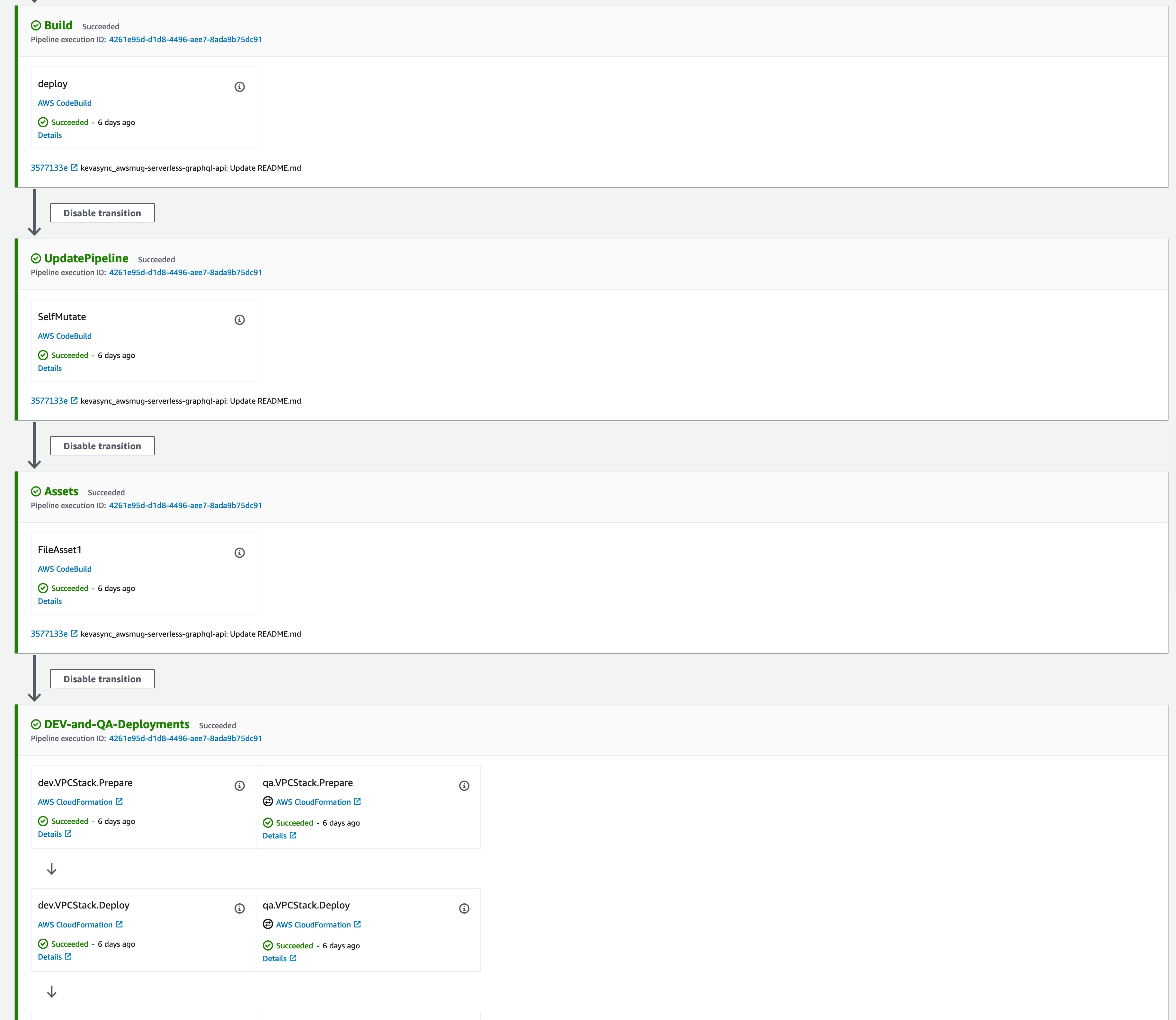Disable transition from Assets to DEV-and-QA-Deployments
This screenshot has width=1176, height=1020.
(x=102, y=679)
